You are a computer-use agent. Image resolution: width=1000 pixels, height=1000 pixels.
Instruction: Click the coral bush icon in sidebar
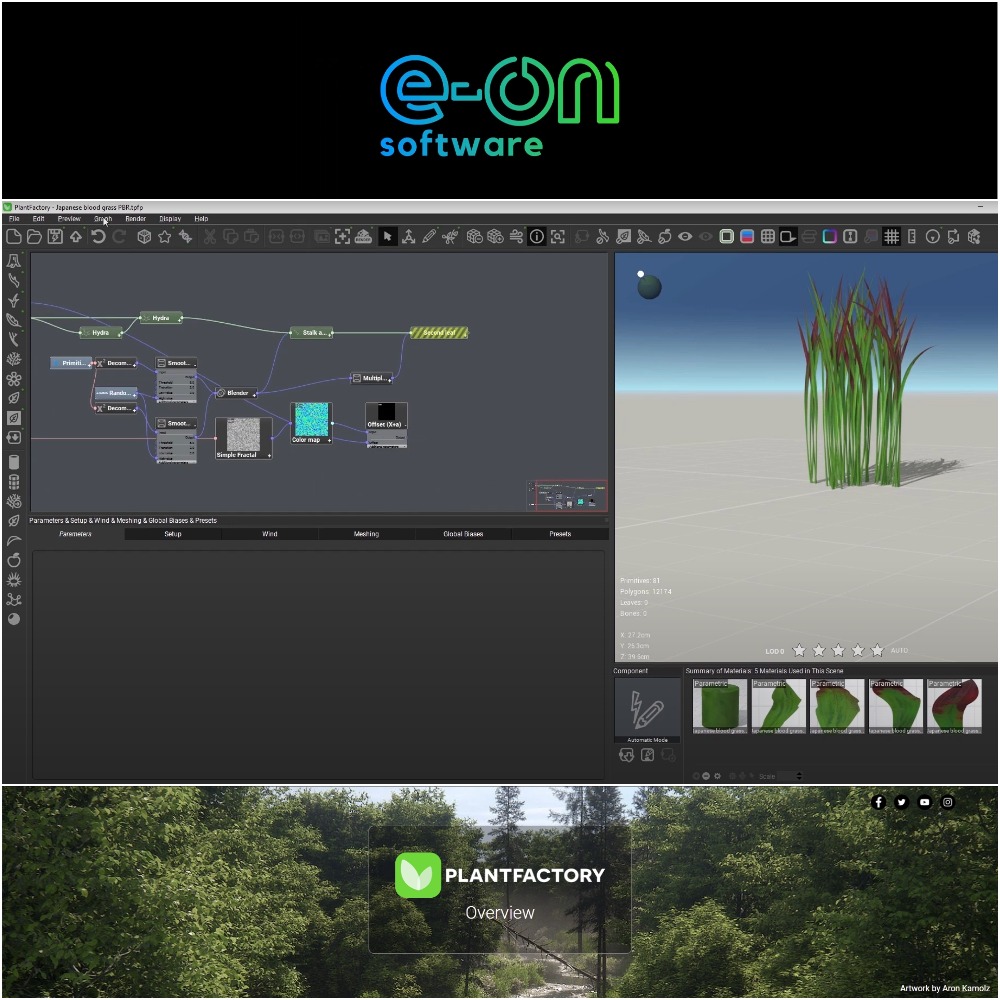point(13,359)
